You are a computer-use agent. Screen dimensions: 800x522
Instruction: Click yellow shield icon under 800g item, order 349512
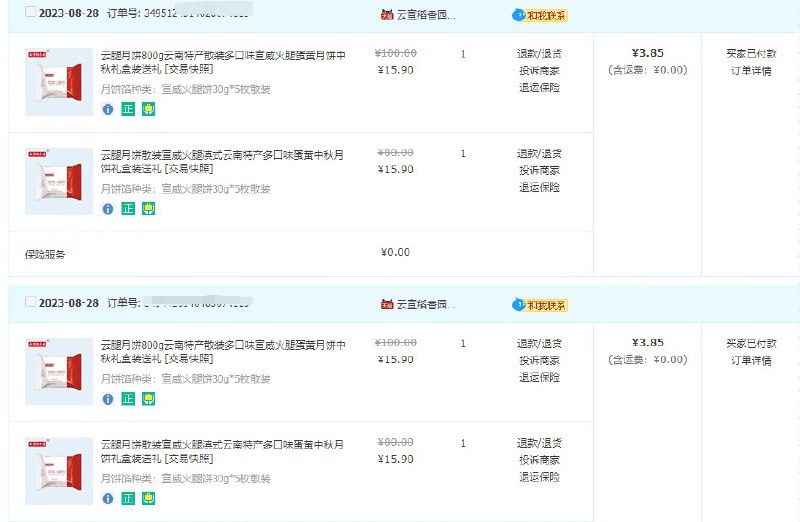(x=148, y=109)
